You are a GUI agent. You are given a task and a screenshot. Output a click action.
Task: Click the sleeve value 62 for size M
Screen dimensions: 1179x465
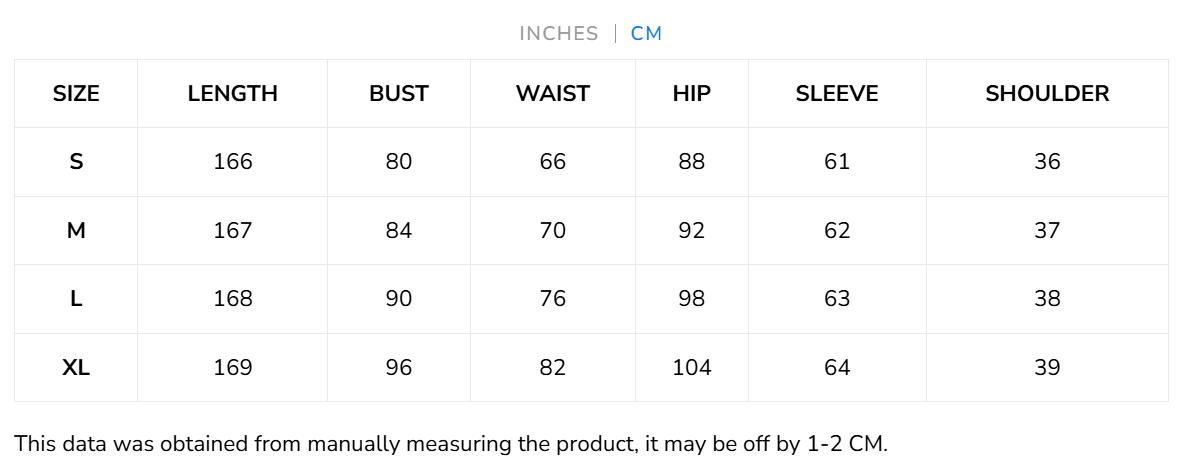(837, 231)
